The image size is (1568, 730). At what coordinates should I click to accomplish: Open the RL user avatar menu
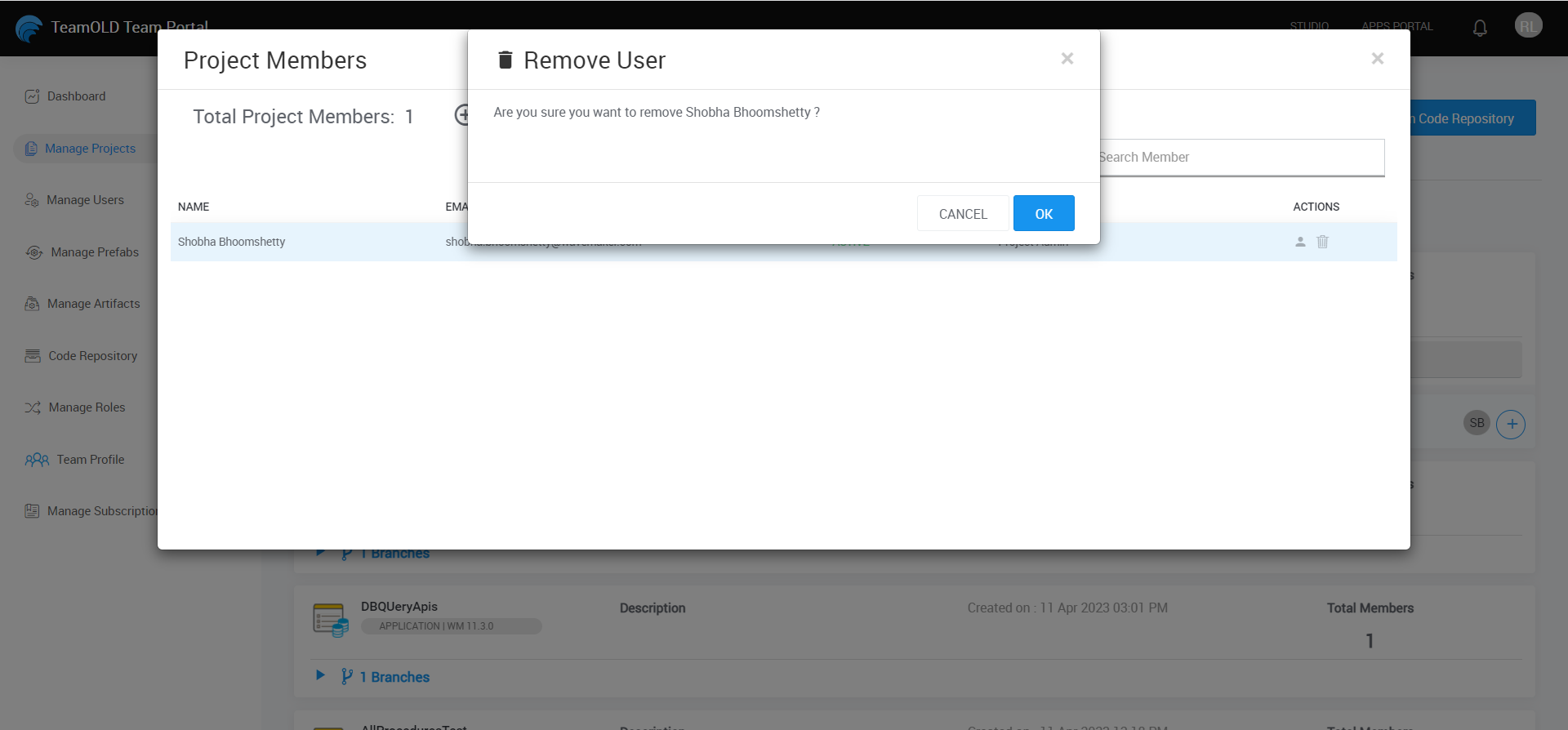click(1527, 26)
